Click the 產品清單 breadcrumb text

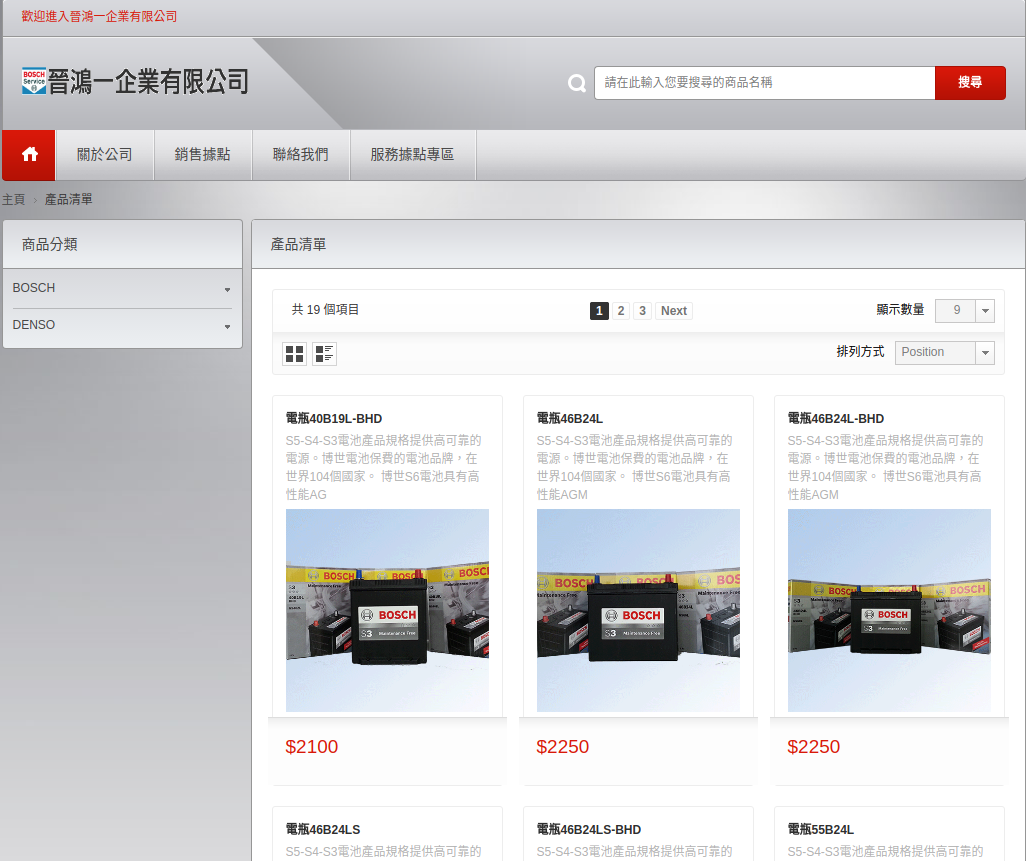point(69,200)
